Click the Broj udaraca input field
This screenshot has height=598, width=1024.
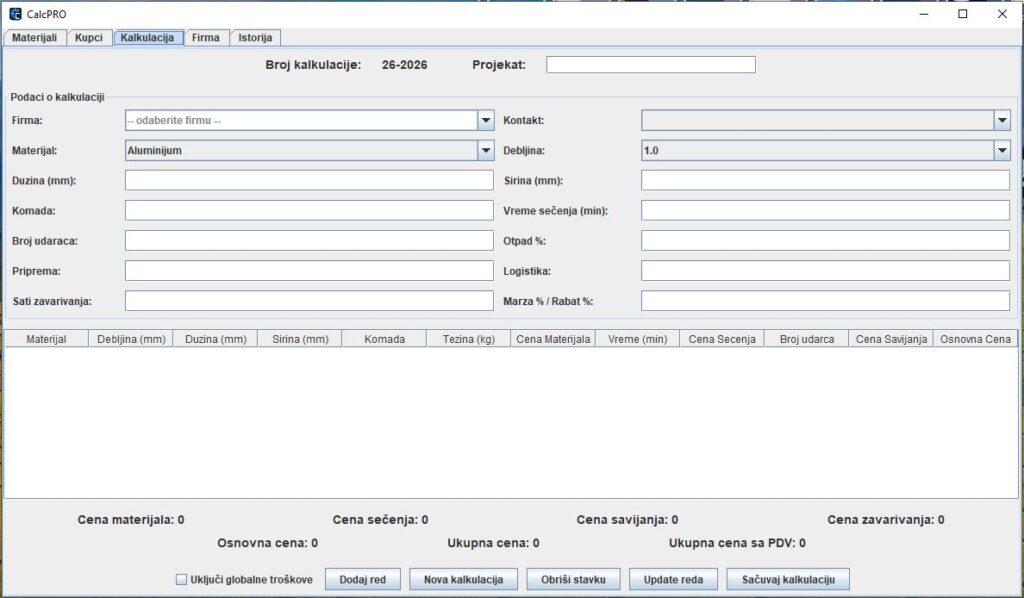[x=309, y=240]
